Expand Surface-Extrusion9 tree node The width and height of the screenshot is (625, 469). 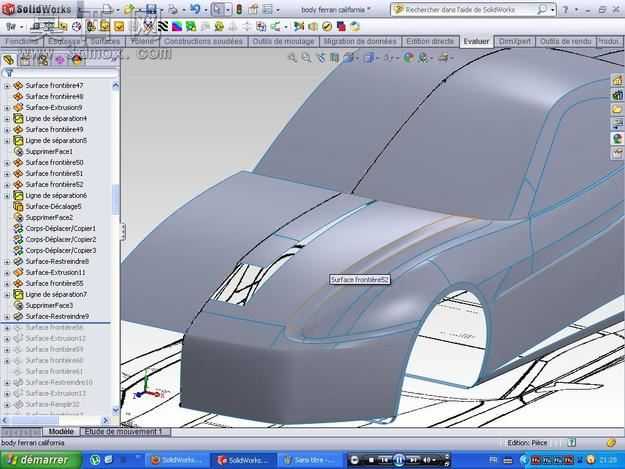[7, 108]
